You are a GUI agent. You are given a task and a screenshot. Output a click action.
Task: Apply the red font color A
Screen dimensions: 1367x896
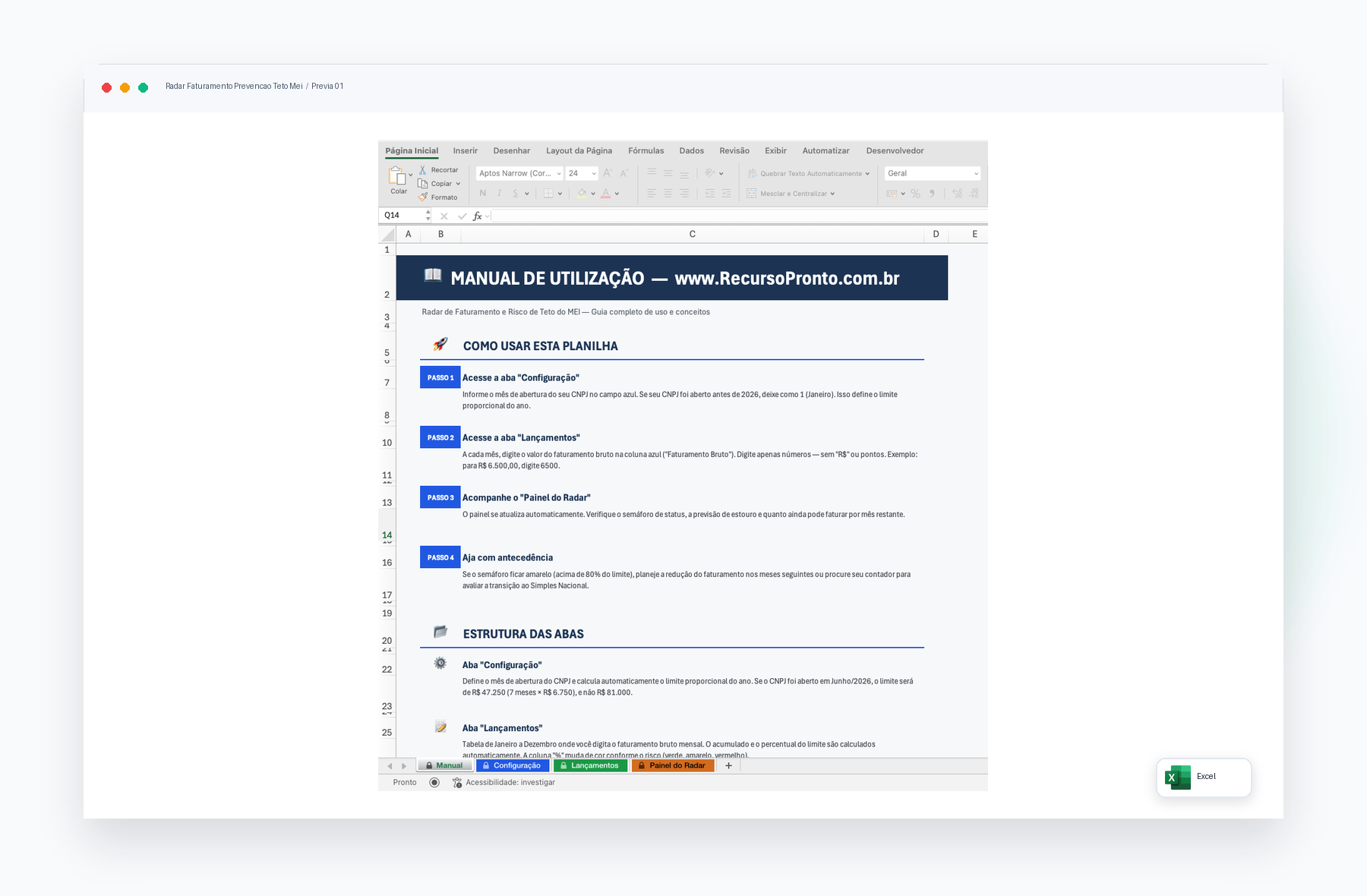(606, 194)
